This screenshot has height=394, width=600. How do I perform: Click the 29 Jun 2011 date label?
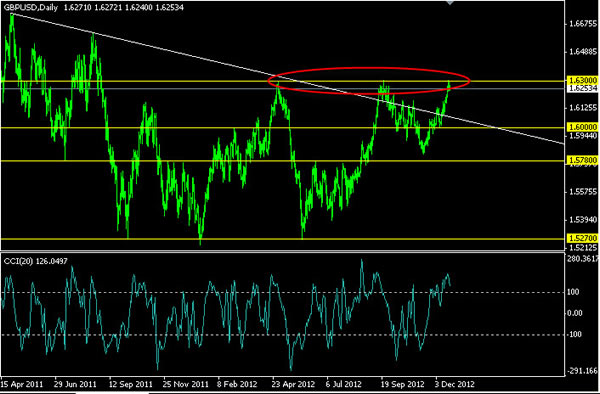point(75,384)
